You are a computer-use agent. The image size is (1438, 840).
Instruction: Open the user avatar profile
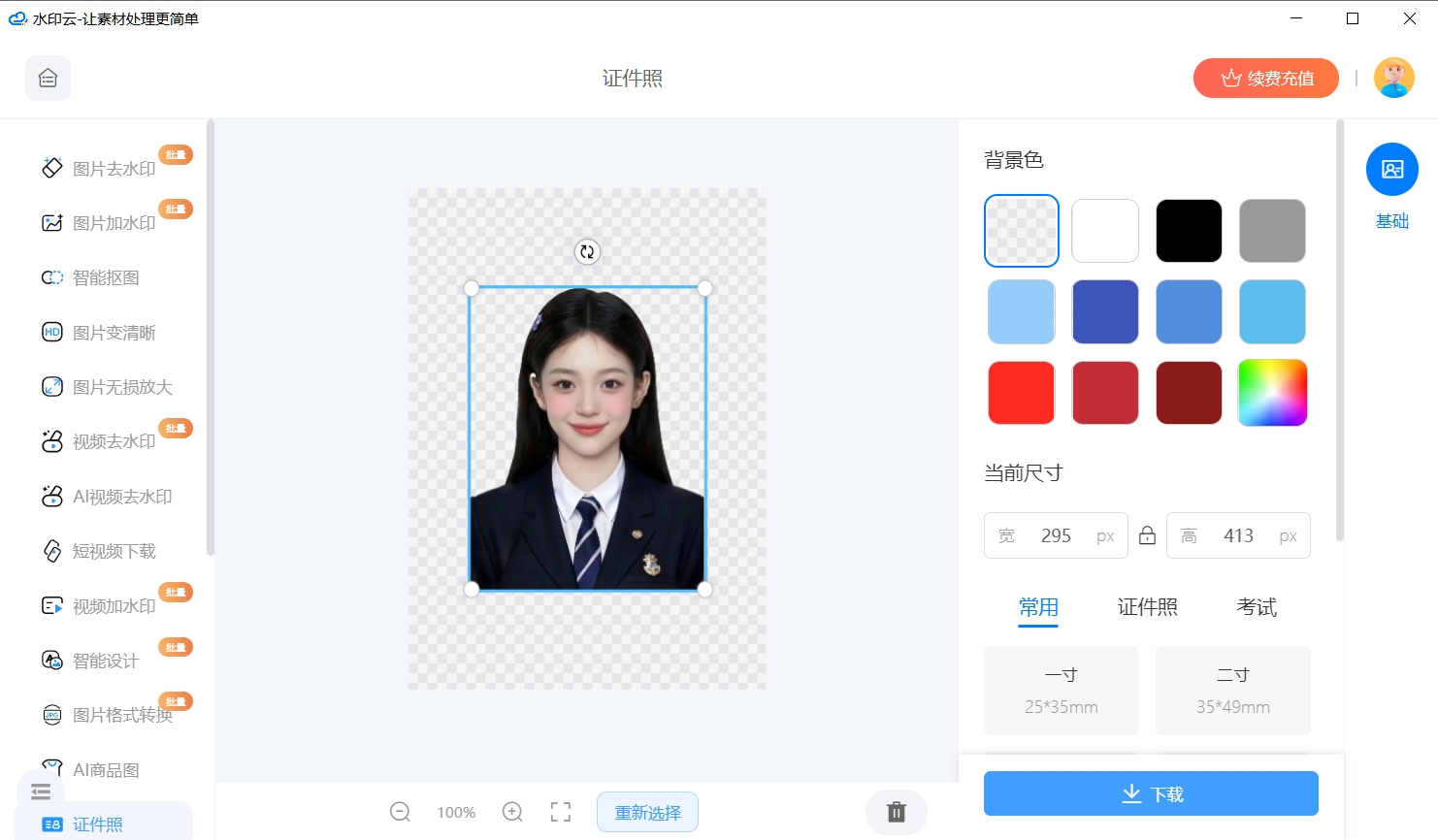point(1393,79)
